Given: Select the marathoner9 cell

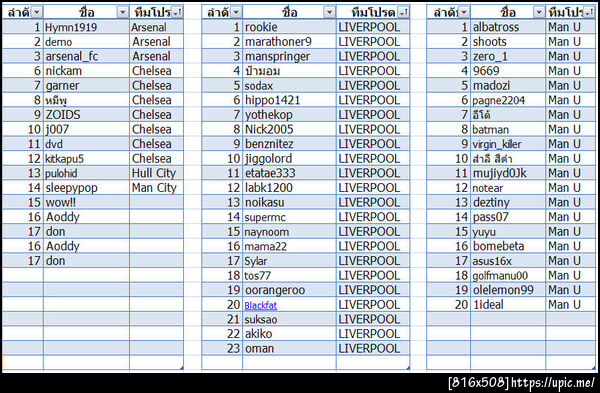Looking at the screenshot, I should (289, 42).
